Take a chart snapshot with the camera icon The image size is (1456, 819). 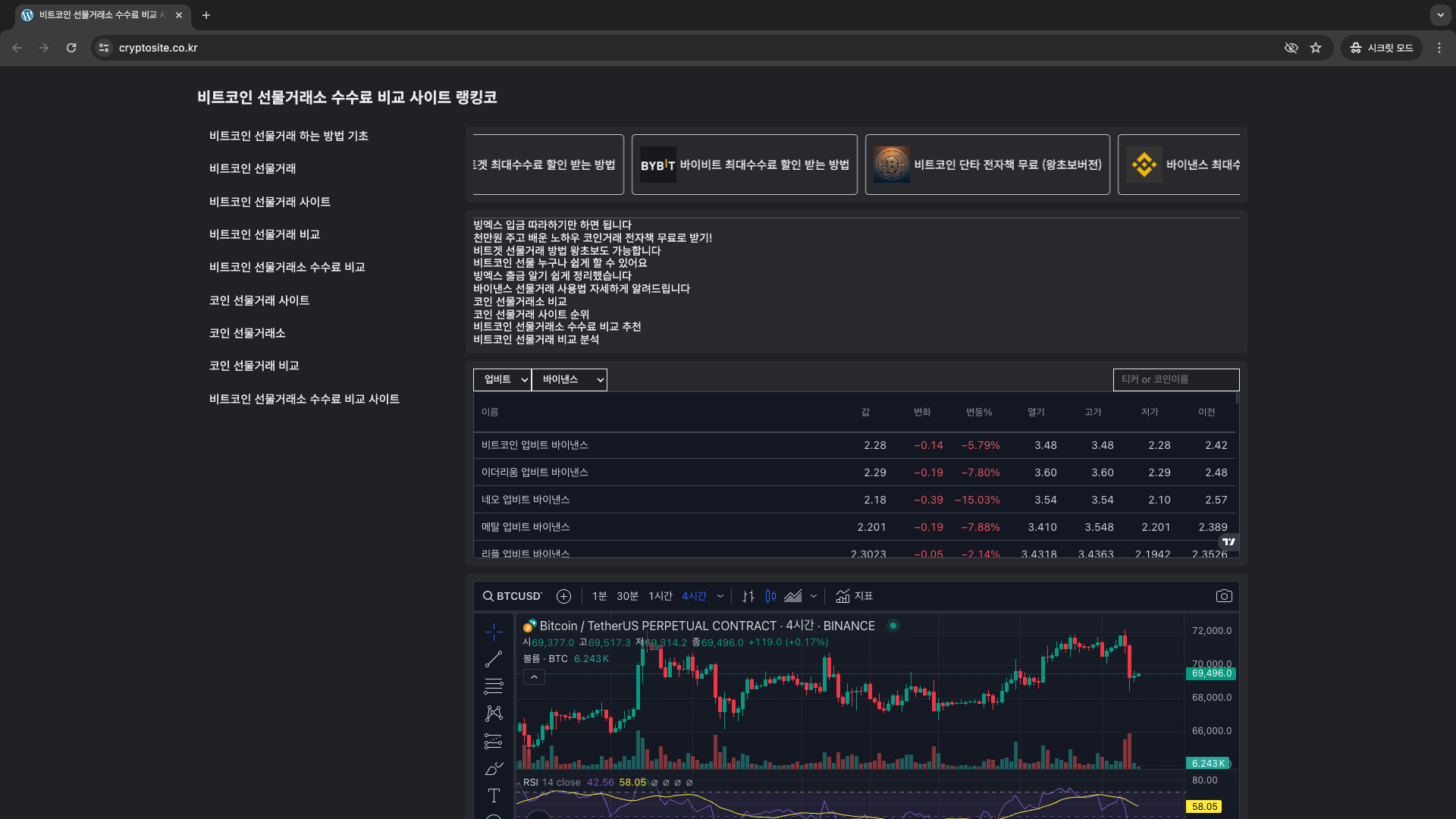1224,596
